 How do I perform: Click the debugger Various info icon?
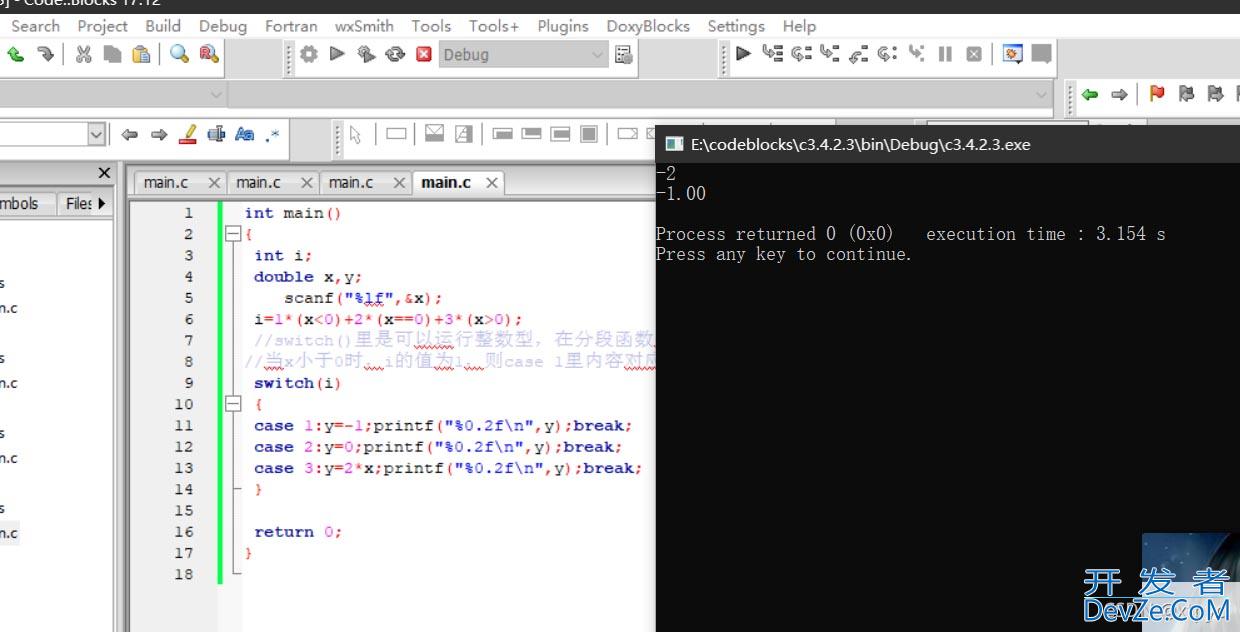[x=1042, y=54]
